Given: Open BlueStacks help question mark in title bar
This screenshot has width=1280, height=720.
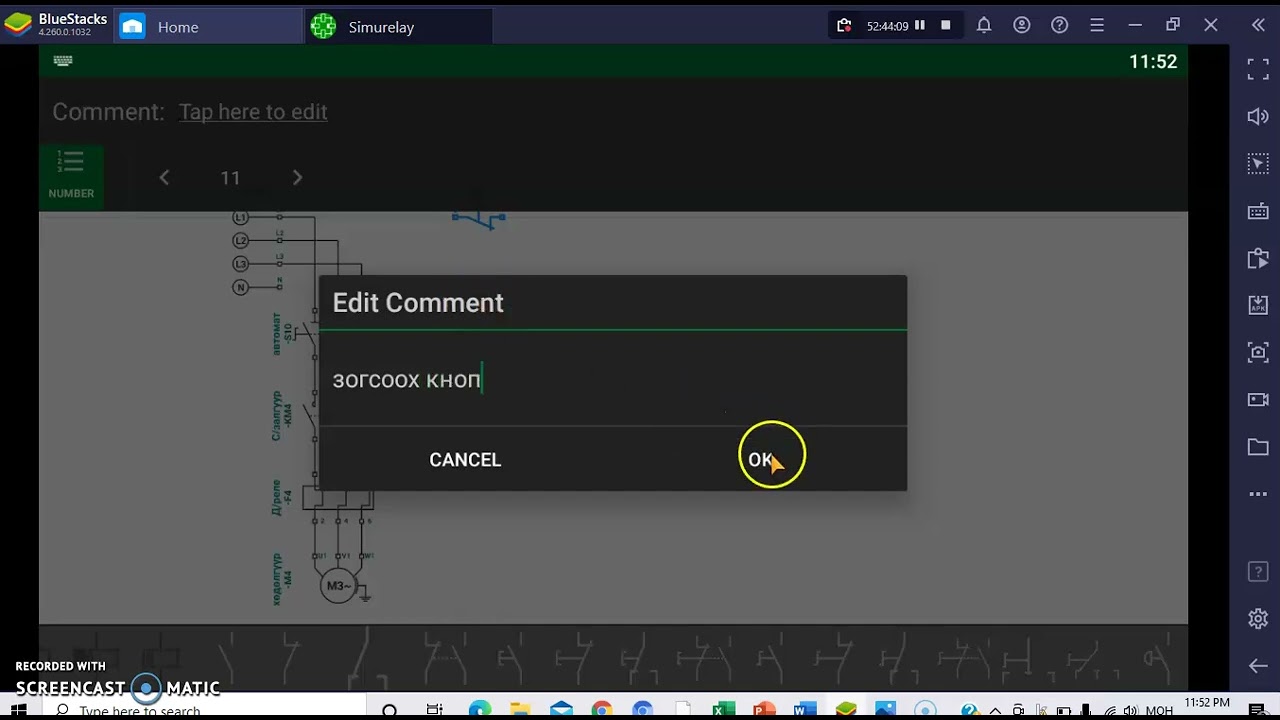Looking at the screenshot, I should point(1060,26).
